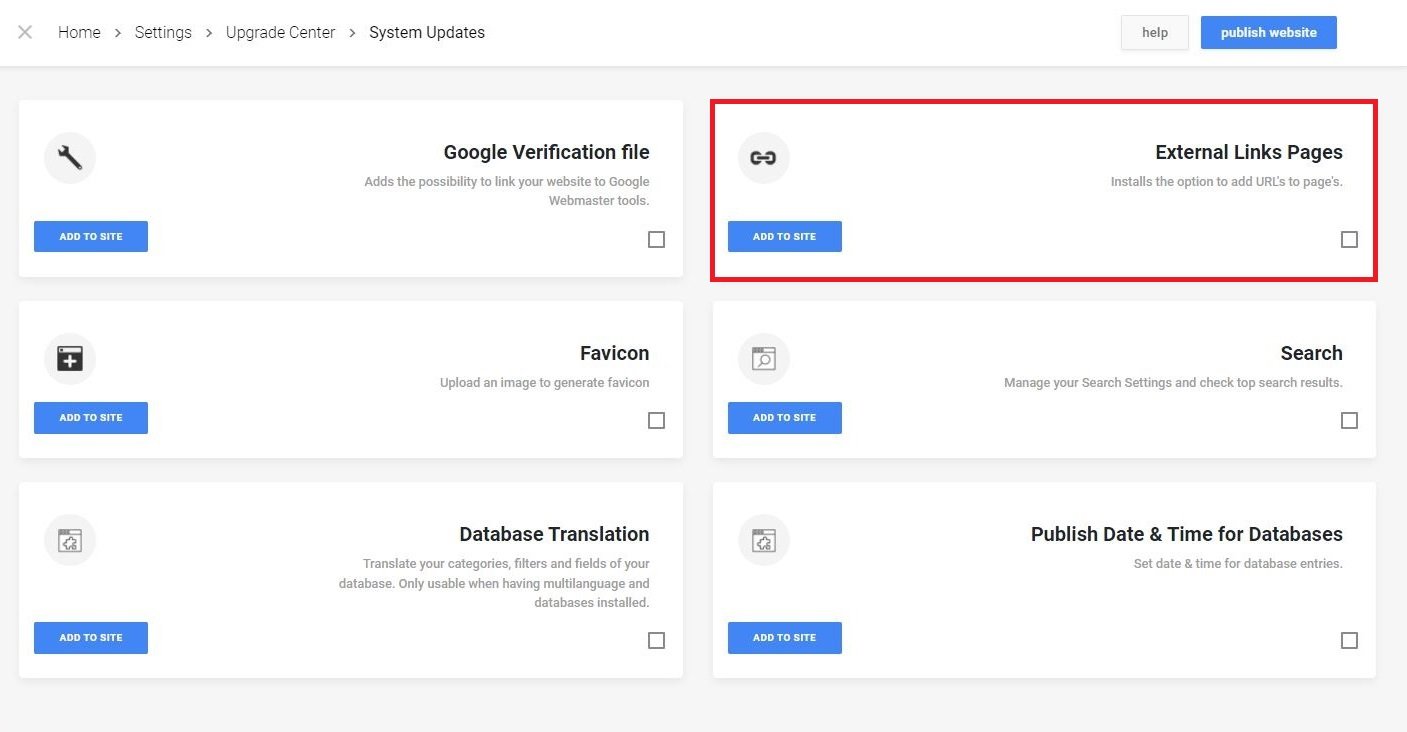
Task: Click the wrench icon for Google Verification file
Action: (70, 158)
